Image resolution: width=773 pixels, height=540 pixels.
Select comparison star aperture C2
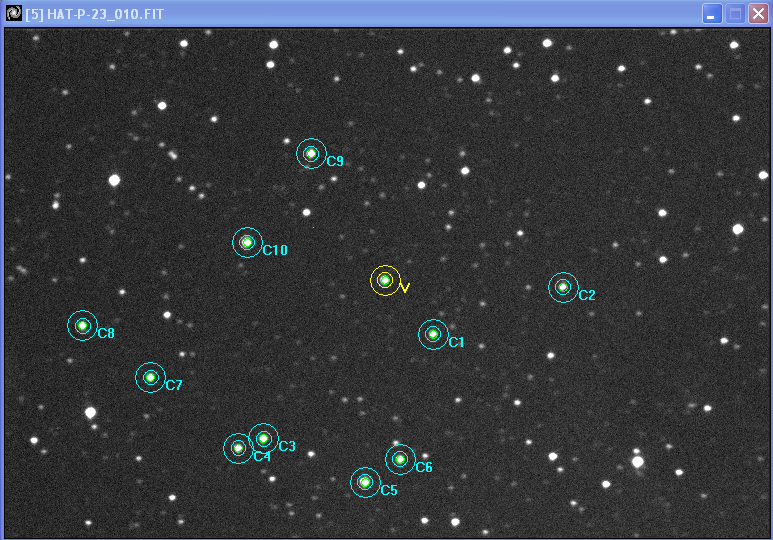tap(563, 287)
